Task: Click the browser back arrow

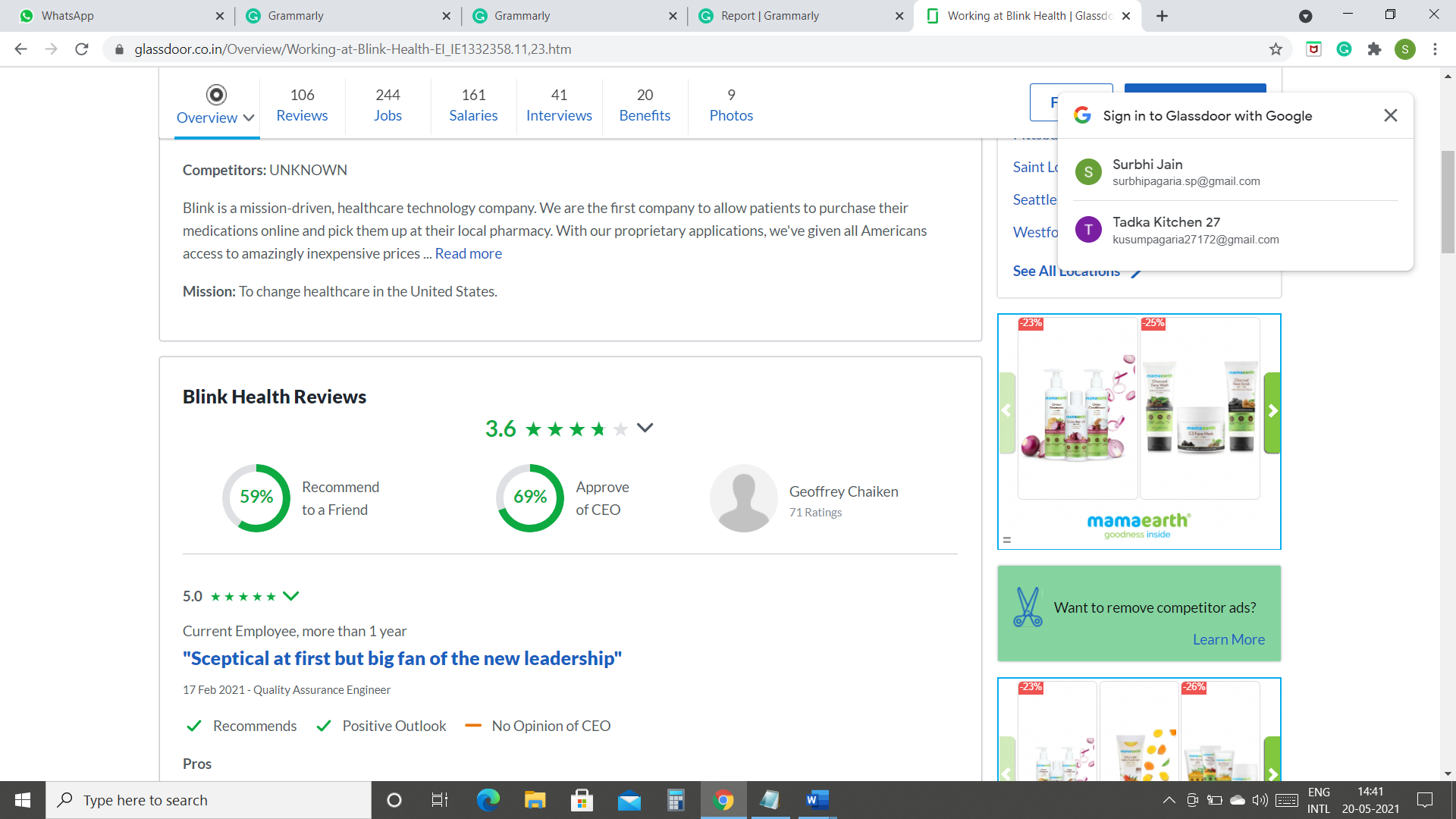Action: point(20,49)
